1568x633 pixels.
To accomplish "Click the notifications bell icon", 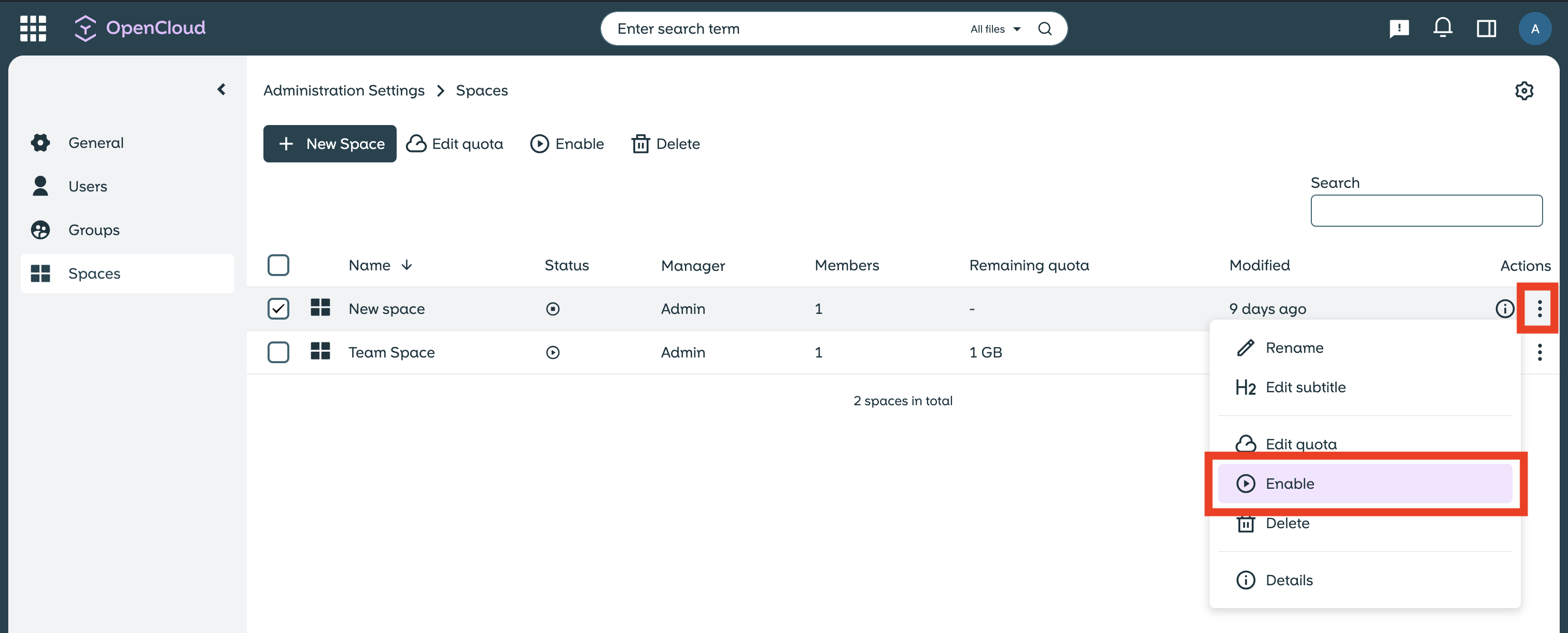I will pos(1442,28).
